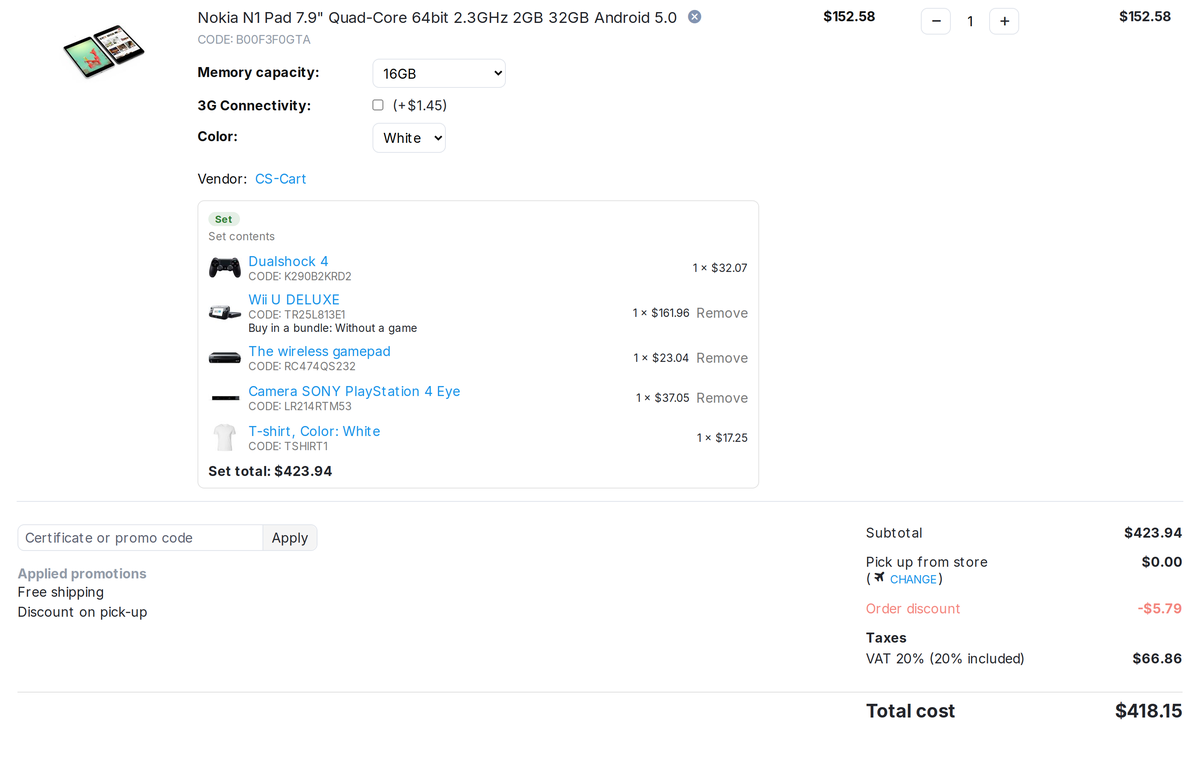The image size is (1200, 765).
Task: Click the airplane icon beside CHANGE
Action: [879, 578]
